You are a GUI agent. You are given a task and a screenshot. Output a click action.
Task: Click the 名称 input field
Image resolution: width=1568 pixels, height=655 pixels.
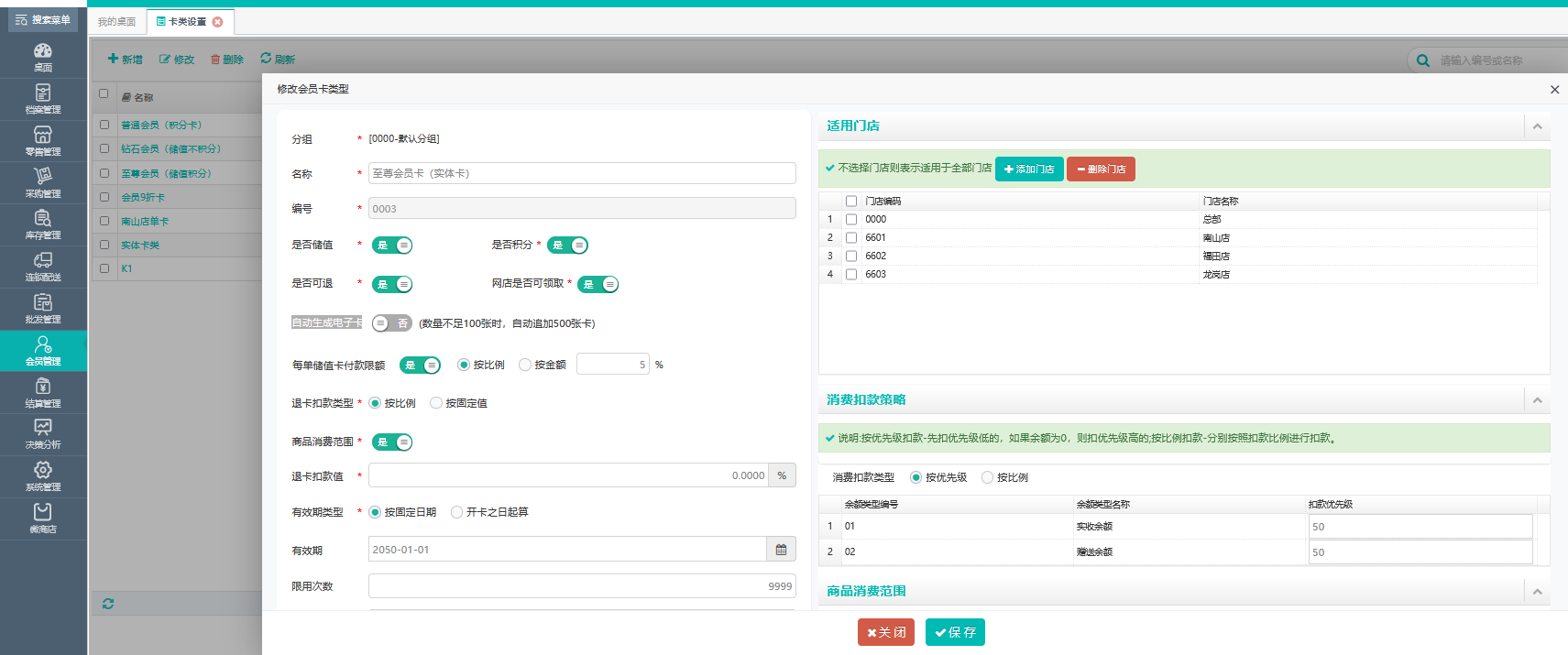coord(582,173)
